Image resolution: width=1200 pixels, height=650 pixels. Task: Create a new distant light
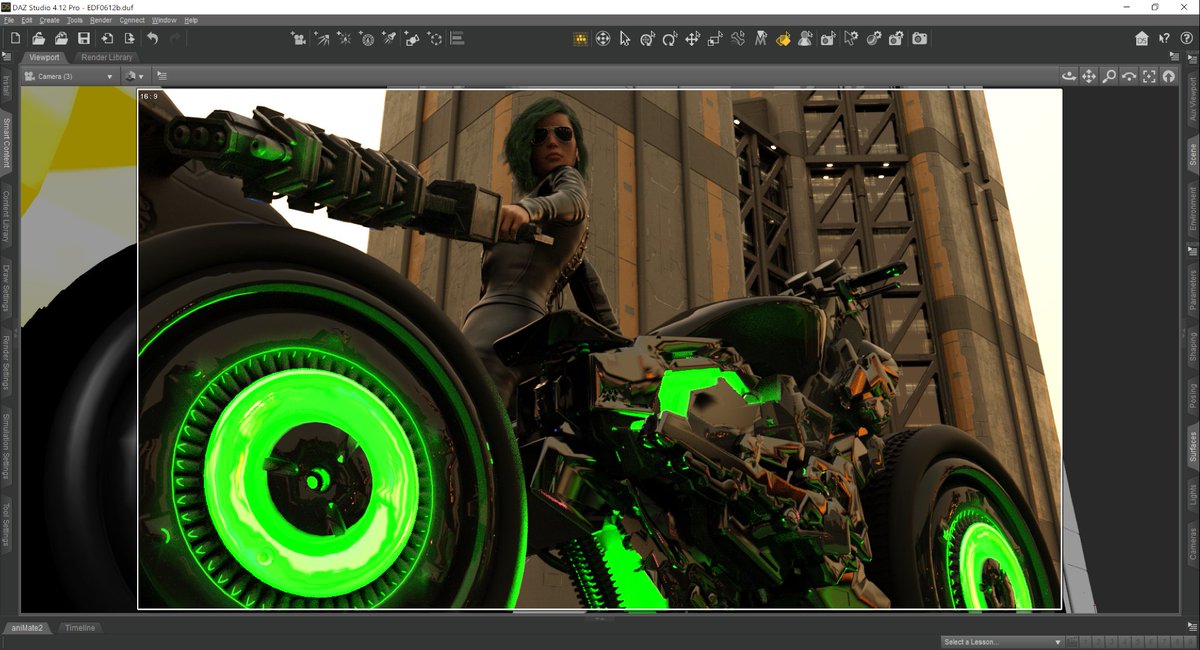[321, 38]
